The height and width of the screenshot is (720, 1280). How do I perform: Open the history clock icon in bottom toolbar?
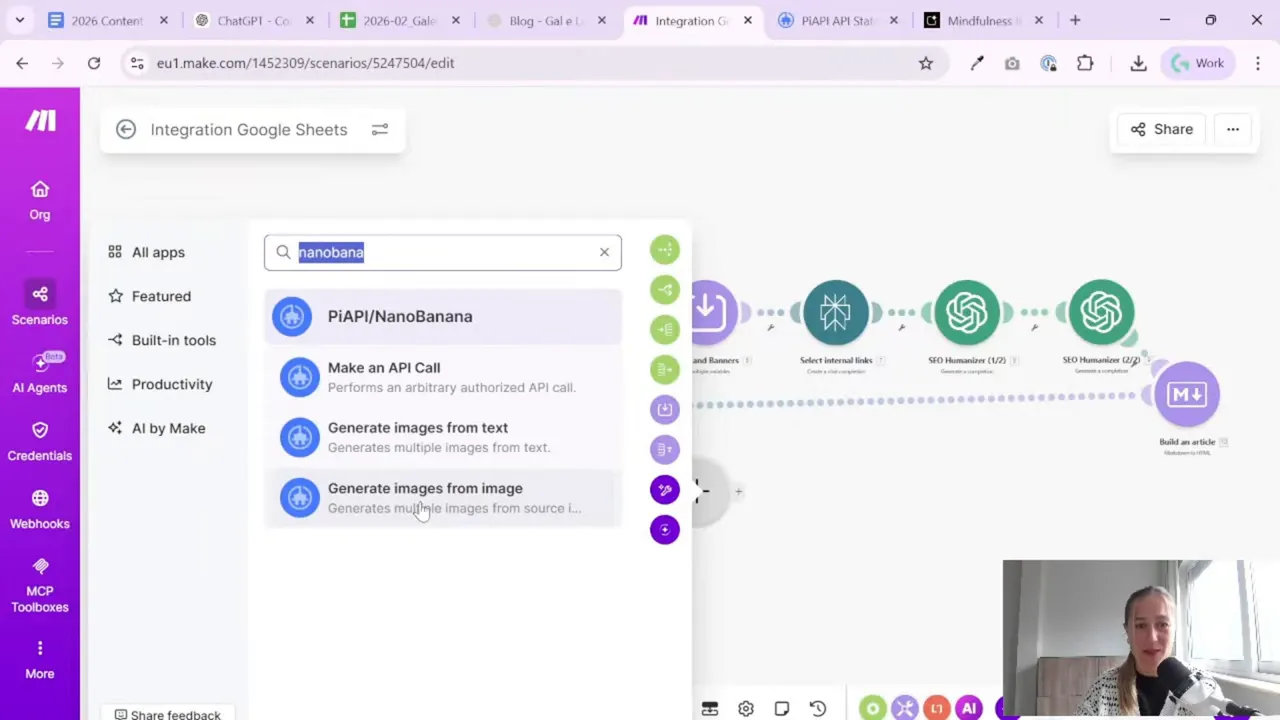pyautogui.click(x=818, y=708)
